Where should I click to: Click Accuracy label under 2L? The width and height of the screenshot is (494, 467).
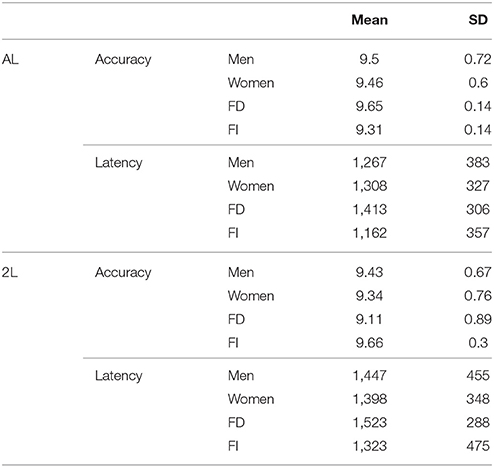(x=123, y=273)
